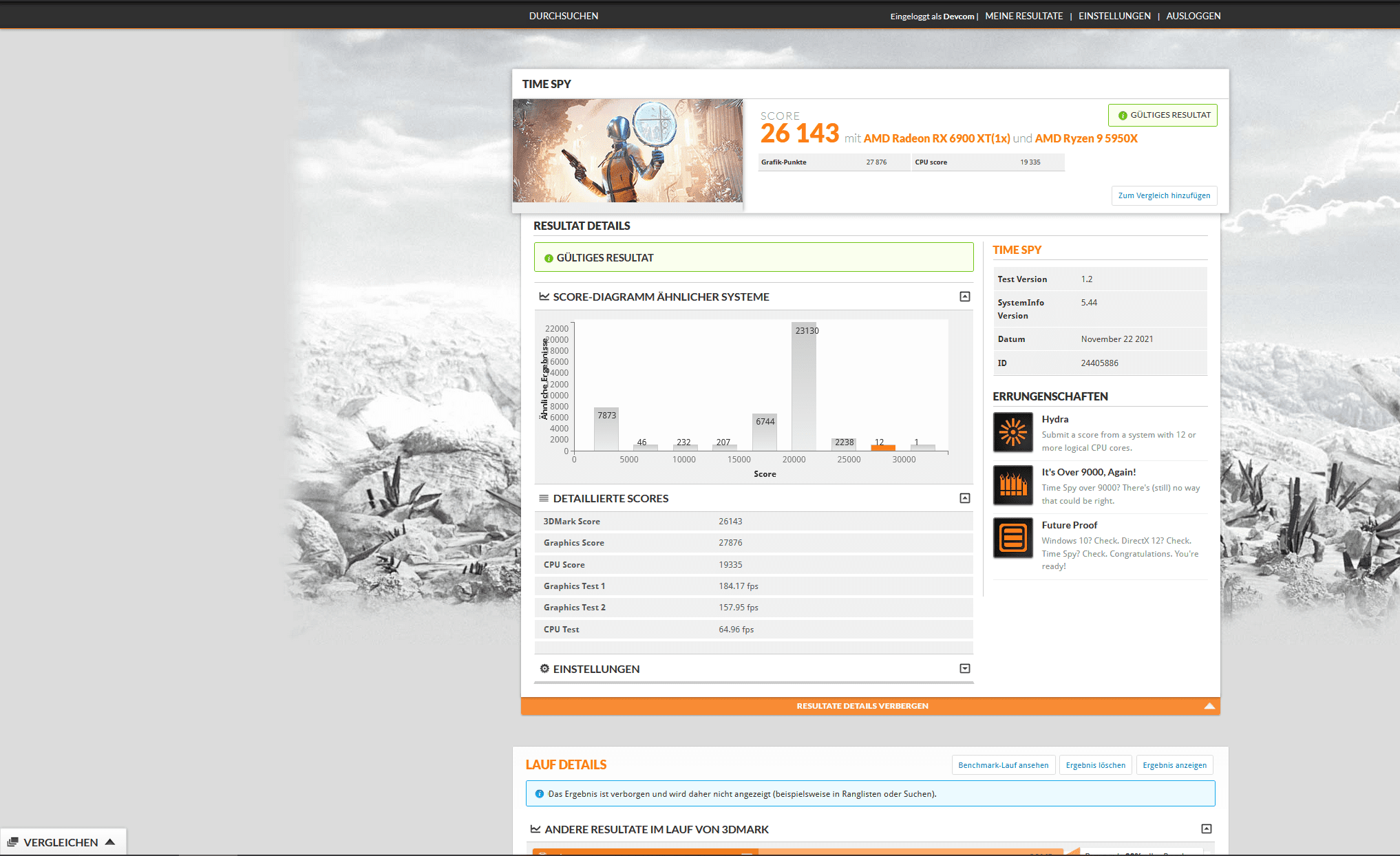Click the 6744 bar in score chart

click(765, 432)
